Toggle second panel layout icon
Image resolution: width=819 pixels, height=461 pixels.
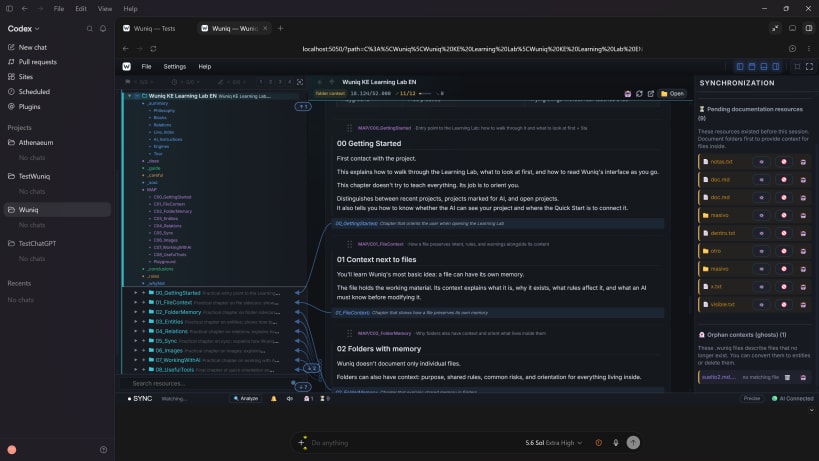click(752, 67)
